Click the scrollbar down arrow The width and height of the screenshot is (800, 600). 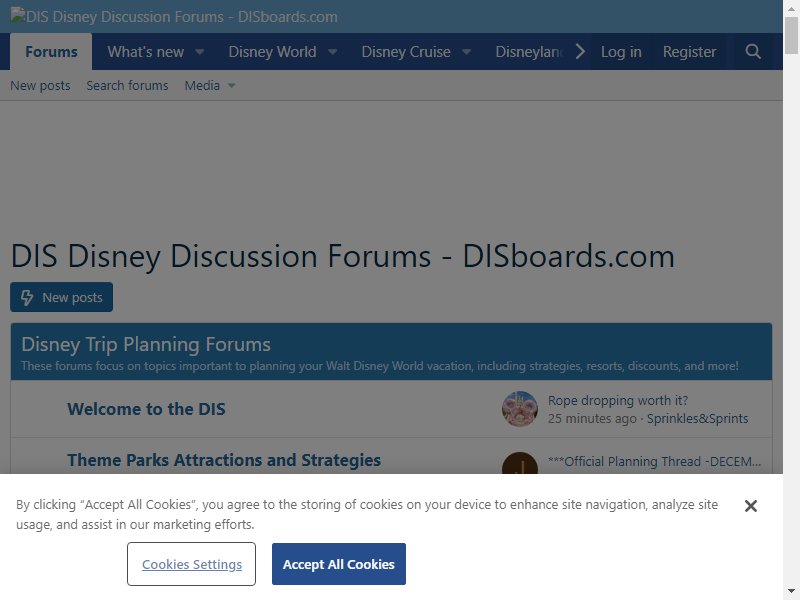[791, 593]
